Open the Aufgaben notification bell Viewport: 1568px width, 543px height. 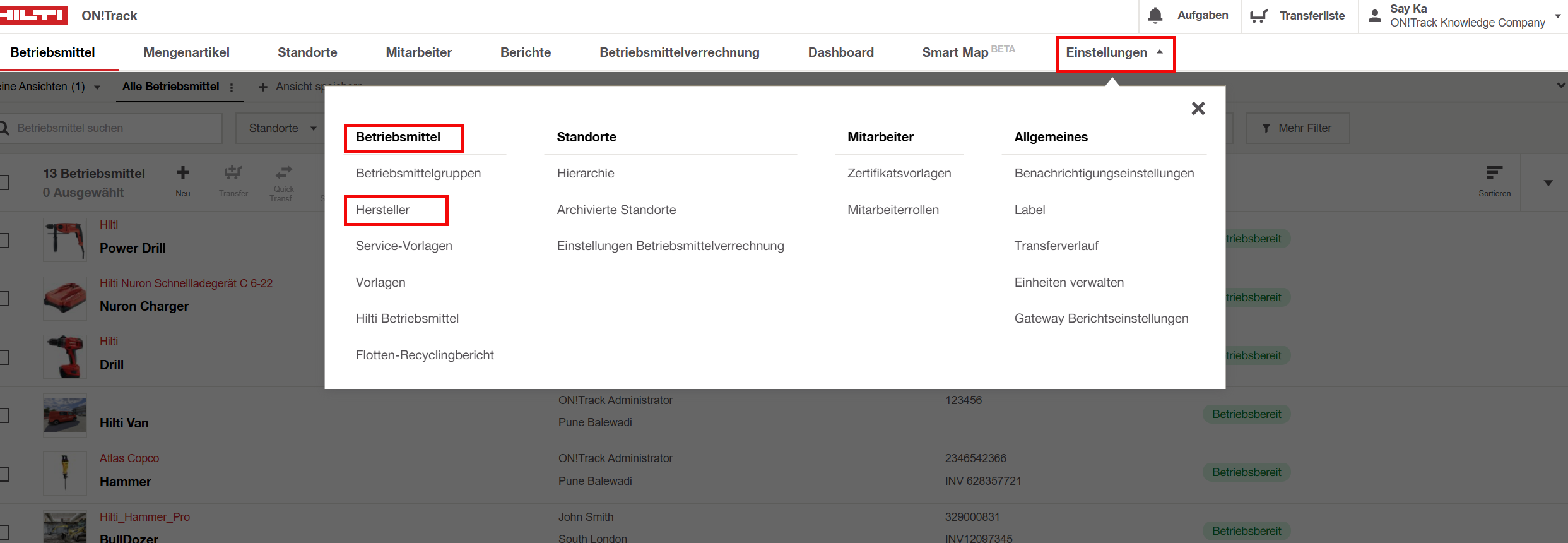coord(1155,15)
